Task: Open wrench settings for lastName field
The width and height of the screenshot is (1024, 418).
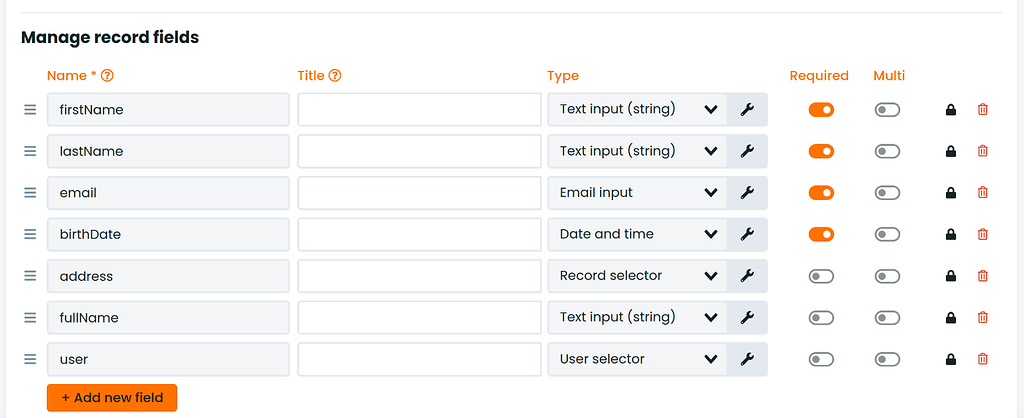Action: [747, 151]
